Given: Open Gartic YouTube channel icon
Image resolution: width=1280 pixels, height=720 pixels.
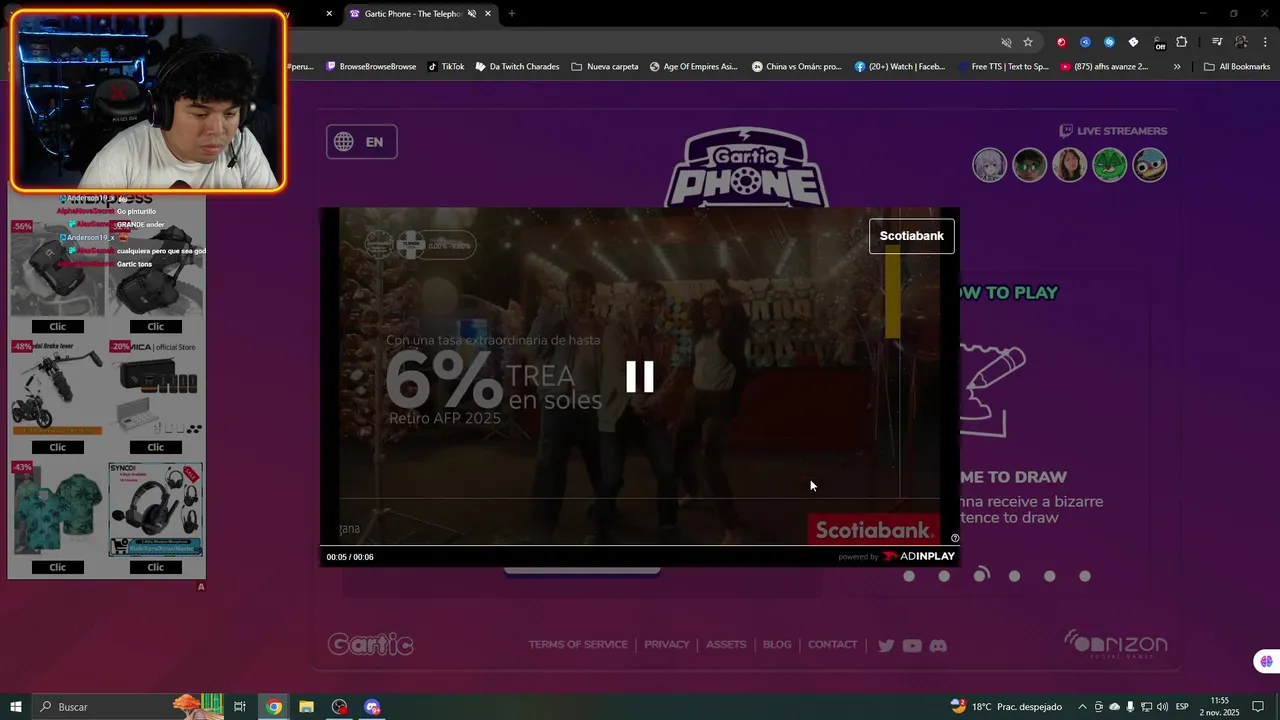Looking at the screenshot, I should click(x=912, y=646).
